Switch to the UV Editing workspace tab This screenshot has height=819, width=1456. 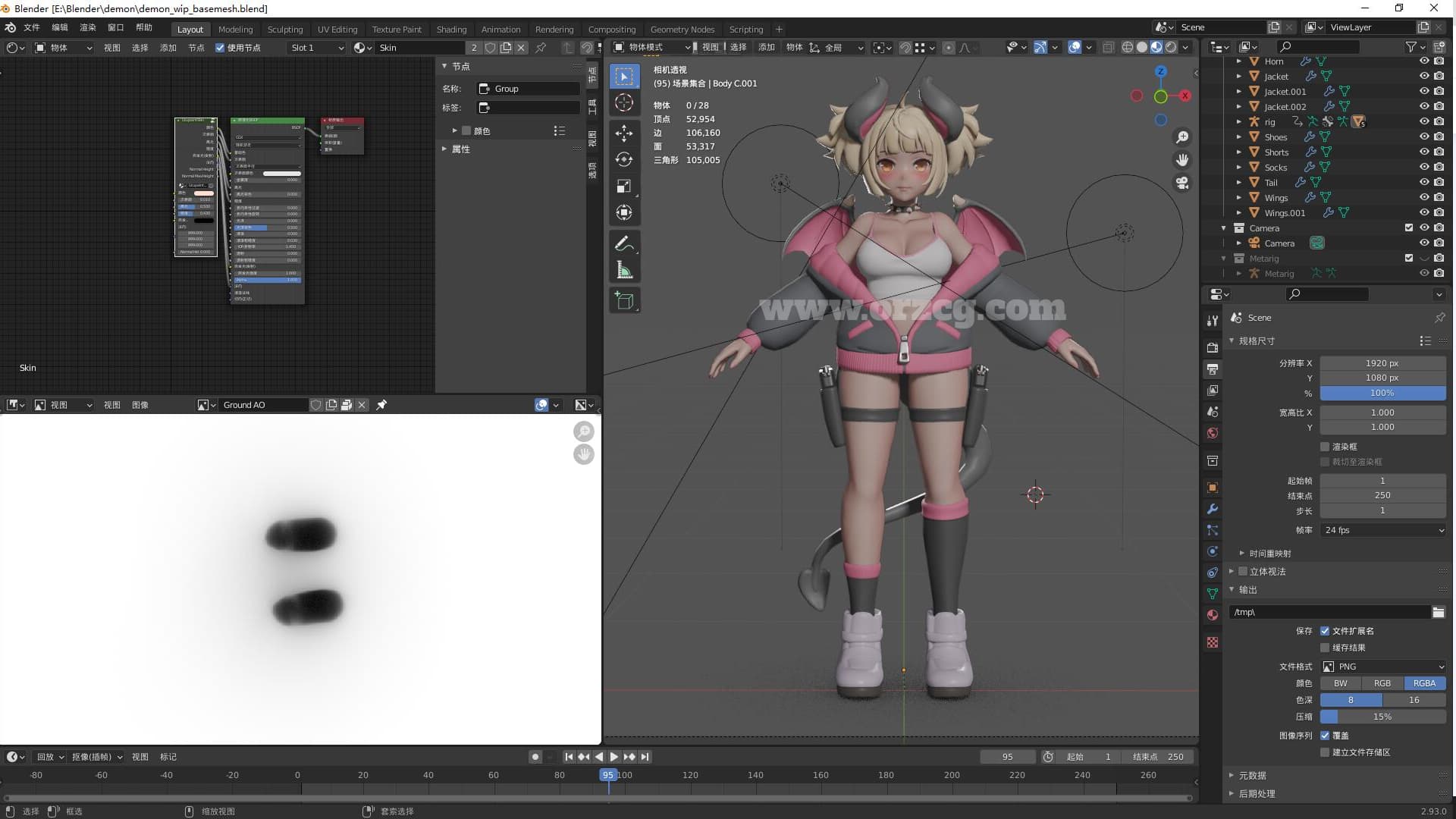(x=337, y=30)
